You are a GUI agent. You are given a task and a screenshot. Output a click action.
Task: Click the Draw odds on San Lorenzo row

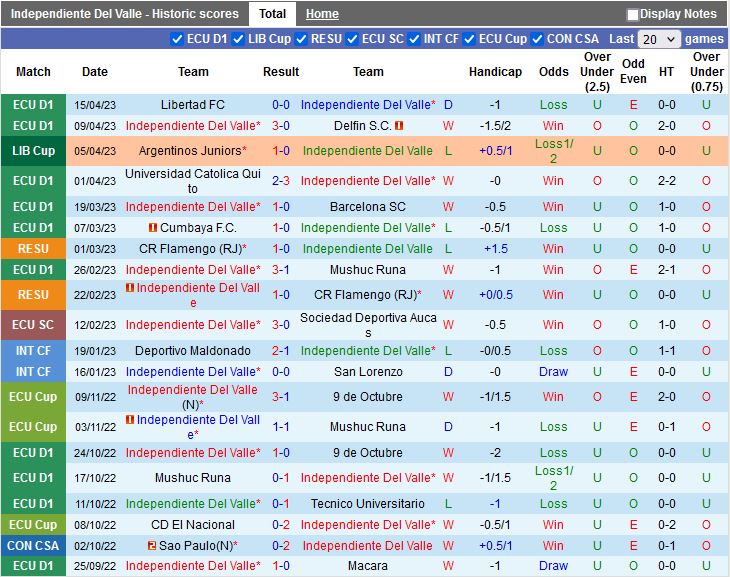click(553, 372)
